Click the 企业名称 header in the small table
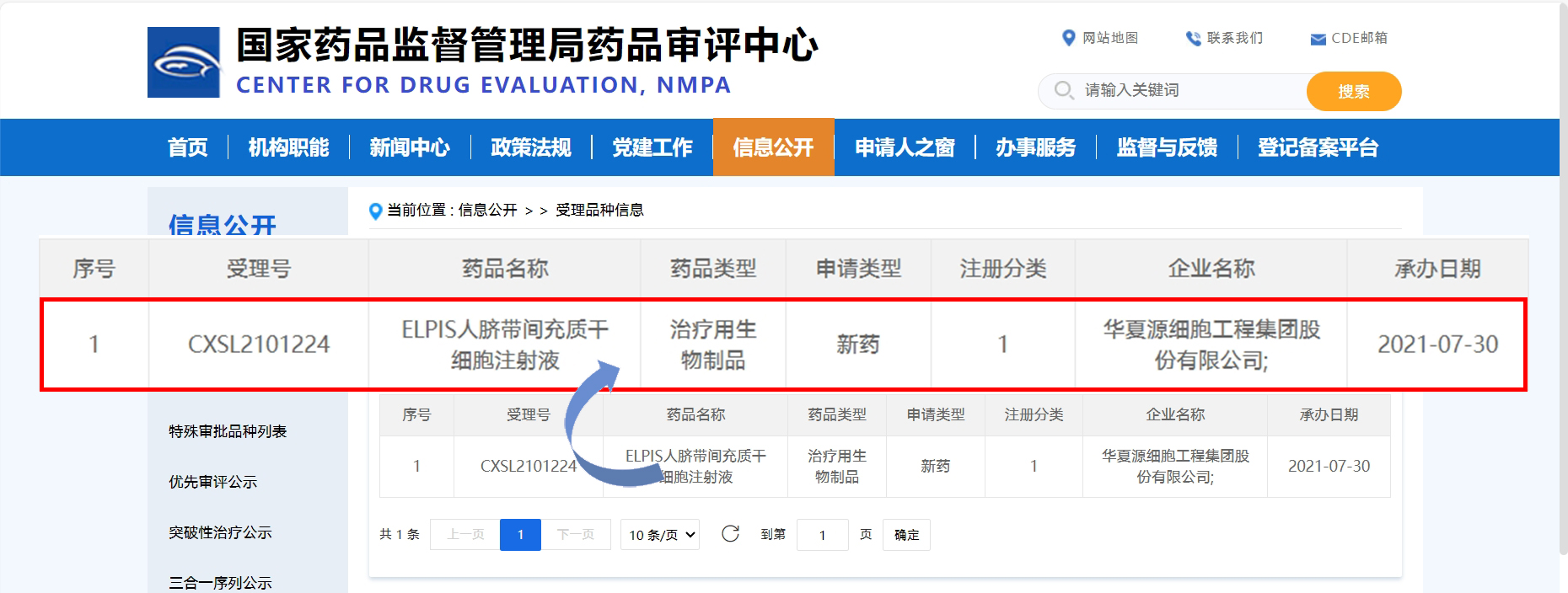 coord(1175,414)
